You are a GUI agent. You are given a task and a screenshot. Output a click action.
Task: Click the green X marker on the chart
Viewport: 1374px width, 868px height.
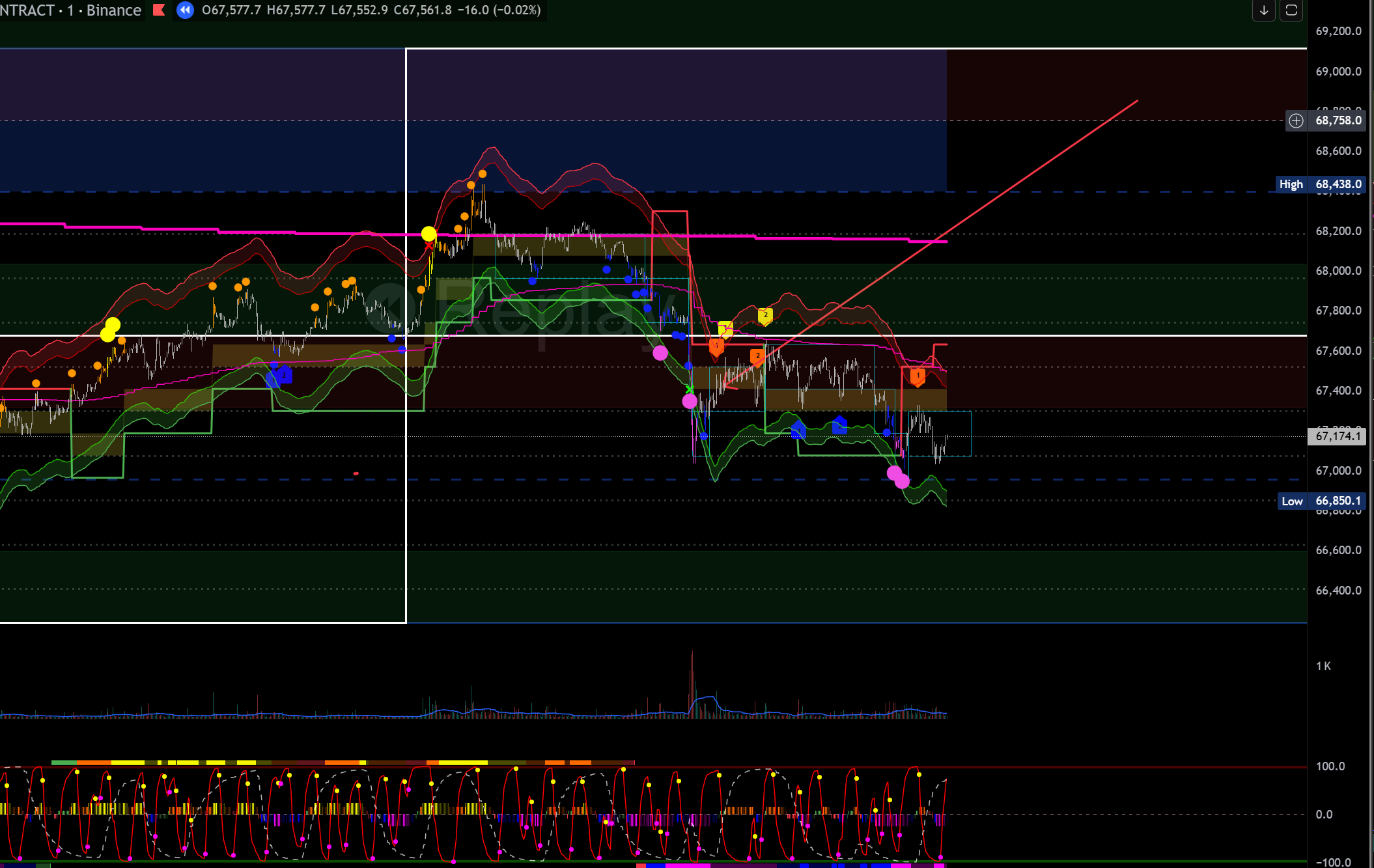690,389
